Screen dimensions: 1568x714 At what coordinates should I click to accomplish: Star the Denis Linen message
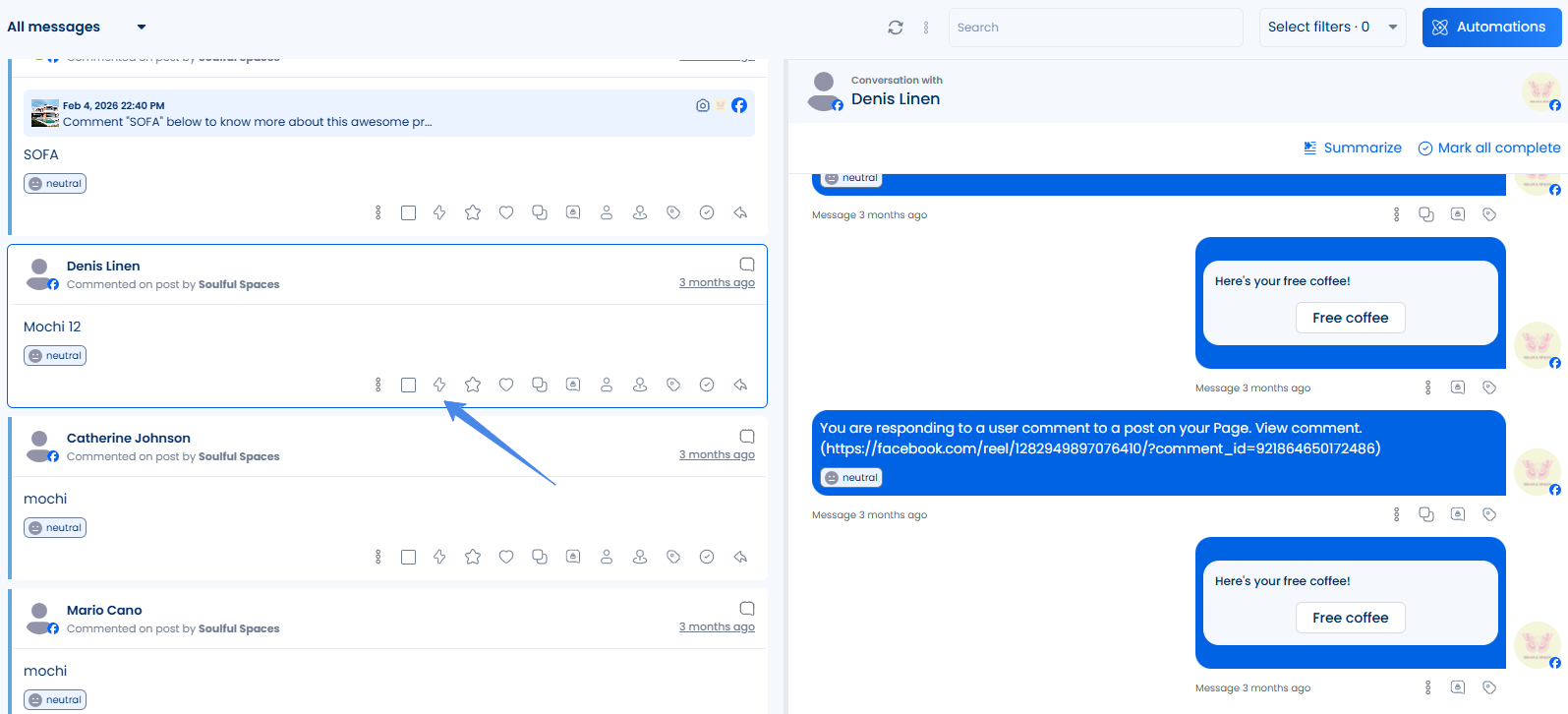pyautogui.click(x=473, y=385)
